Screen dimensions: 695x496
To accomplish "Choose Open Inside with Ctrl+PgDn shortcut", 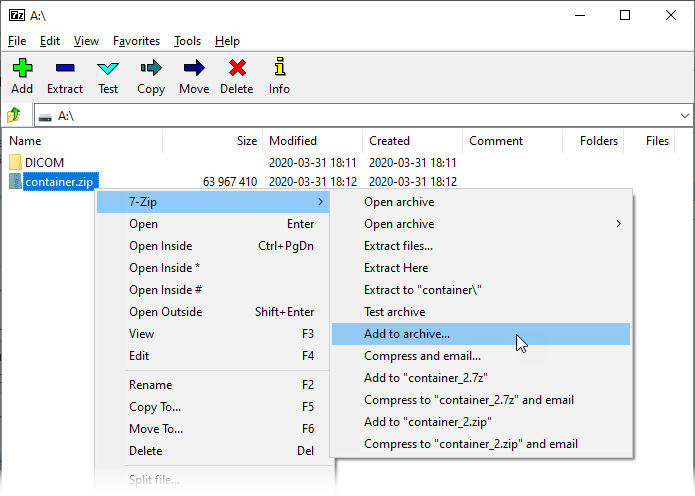I will pos(213,246).
